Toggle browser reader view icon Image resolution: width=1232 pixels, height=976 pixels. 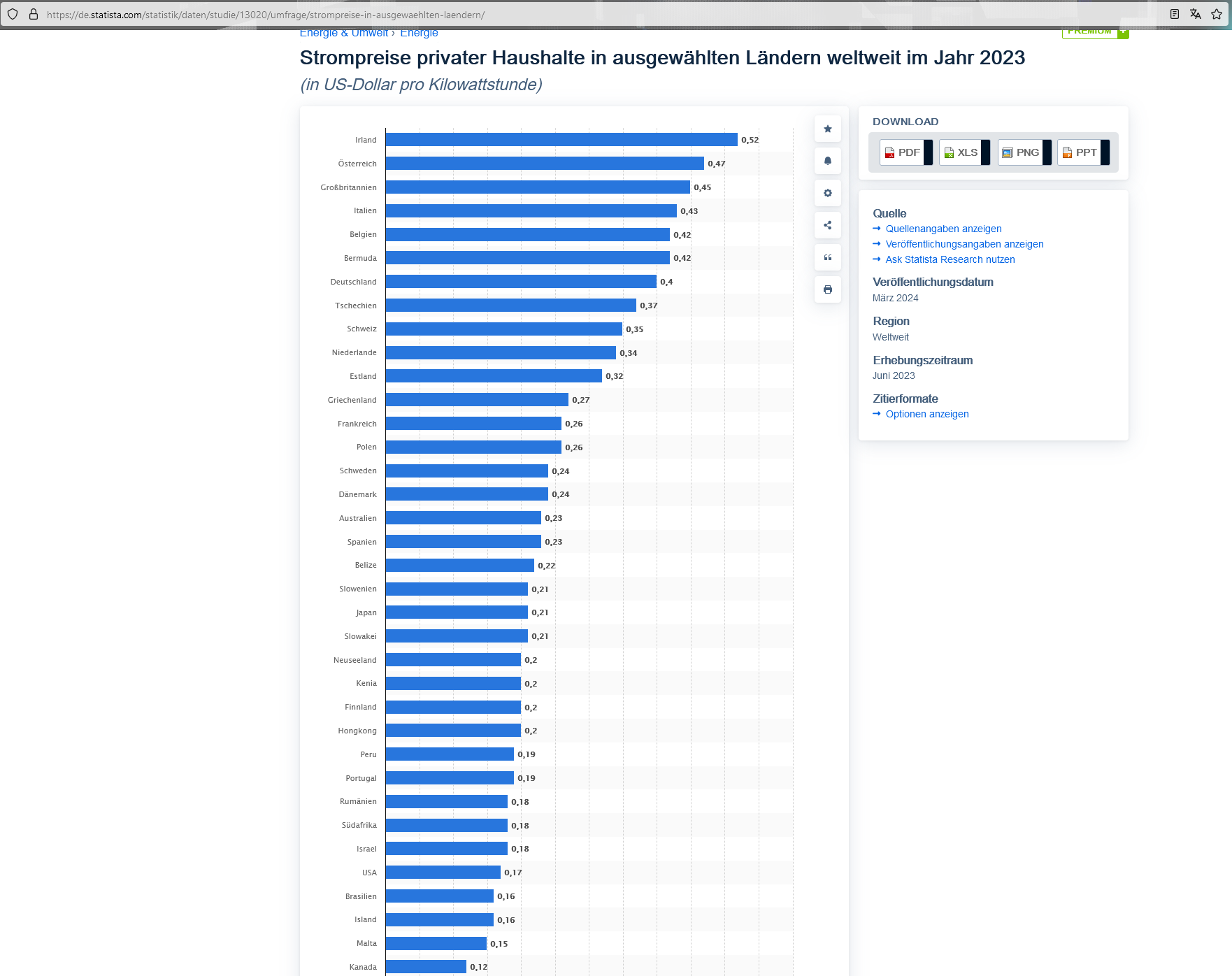click(x=1175, y=14)
